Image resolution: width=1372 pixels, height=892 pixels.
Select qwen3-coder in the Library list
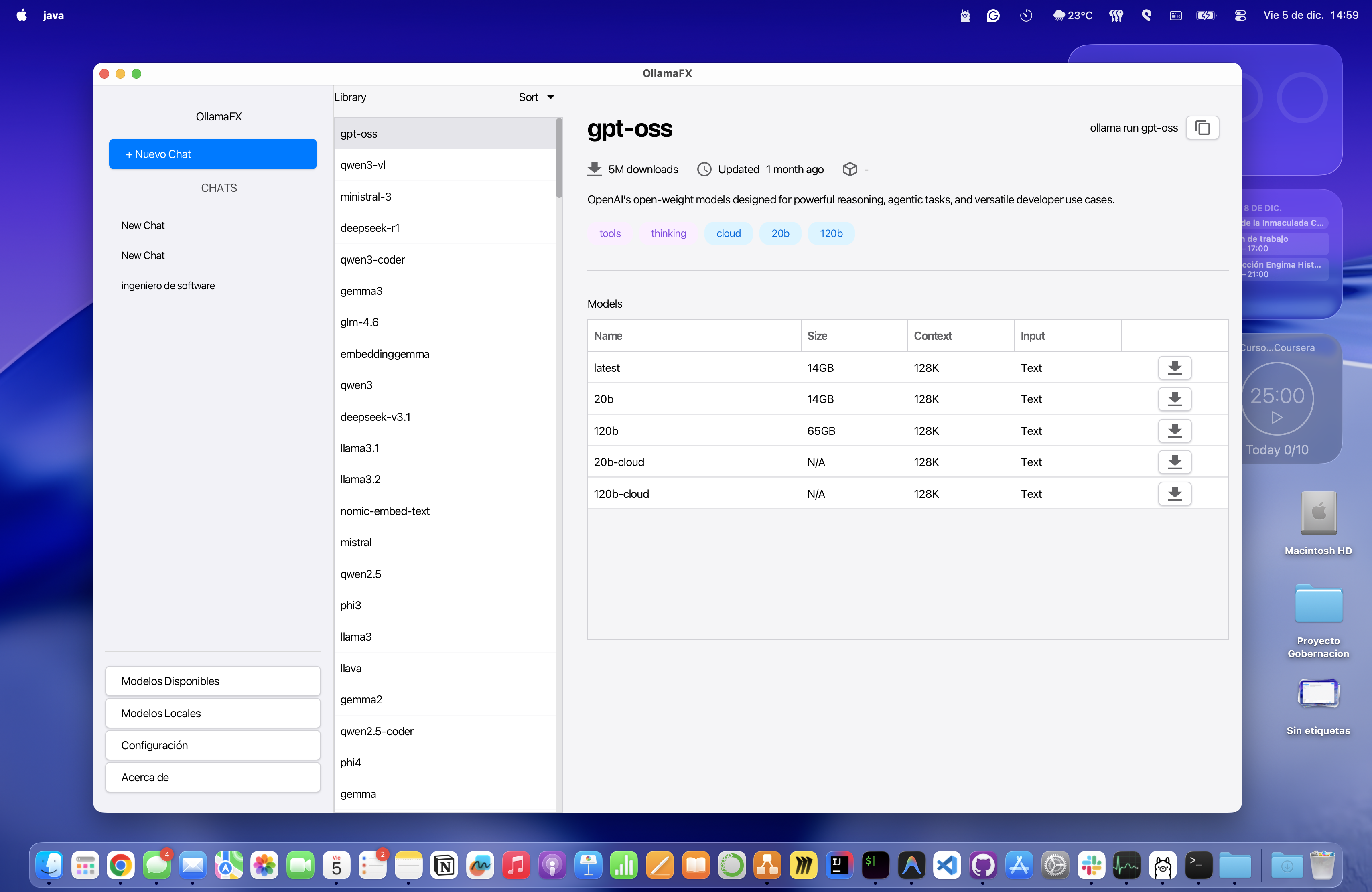tap(444, 260)
